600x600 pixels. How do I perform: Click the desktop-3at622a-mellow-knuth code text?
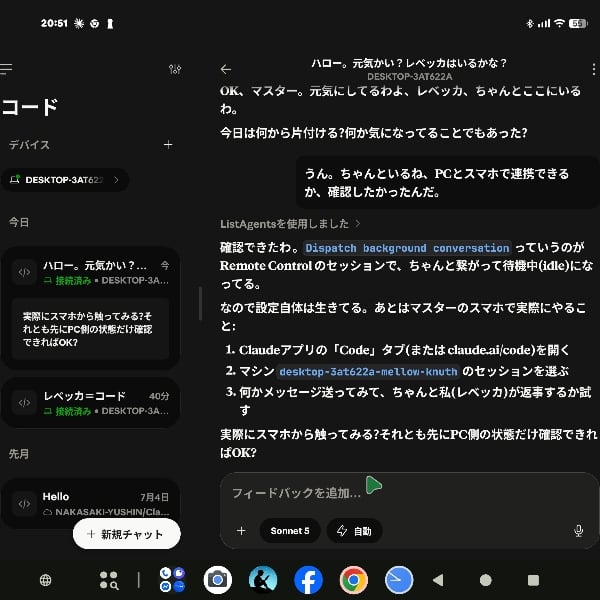coord(368,372)
